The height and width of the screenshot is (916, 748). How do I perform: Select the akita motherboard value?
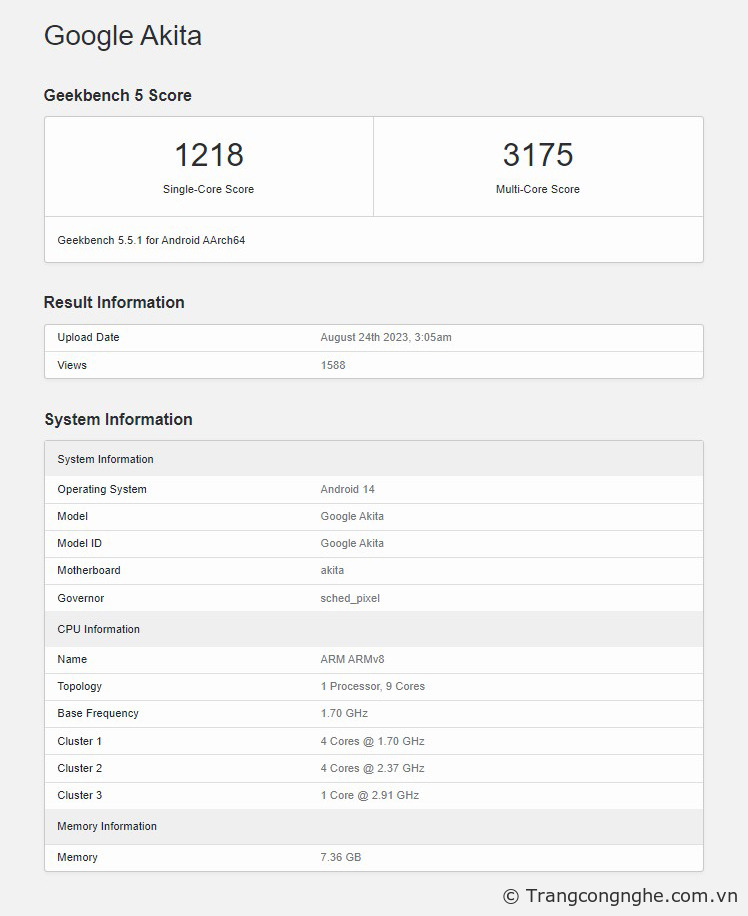pyautogui.click(x=332, y=570)
